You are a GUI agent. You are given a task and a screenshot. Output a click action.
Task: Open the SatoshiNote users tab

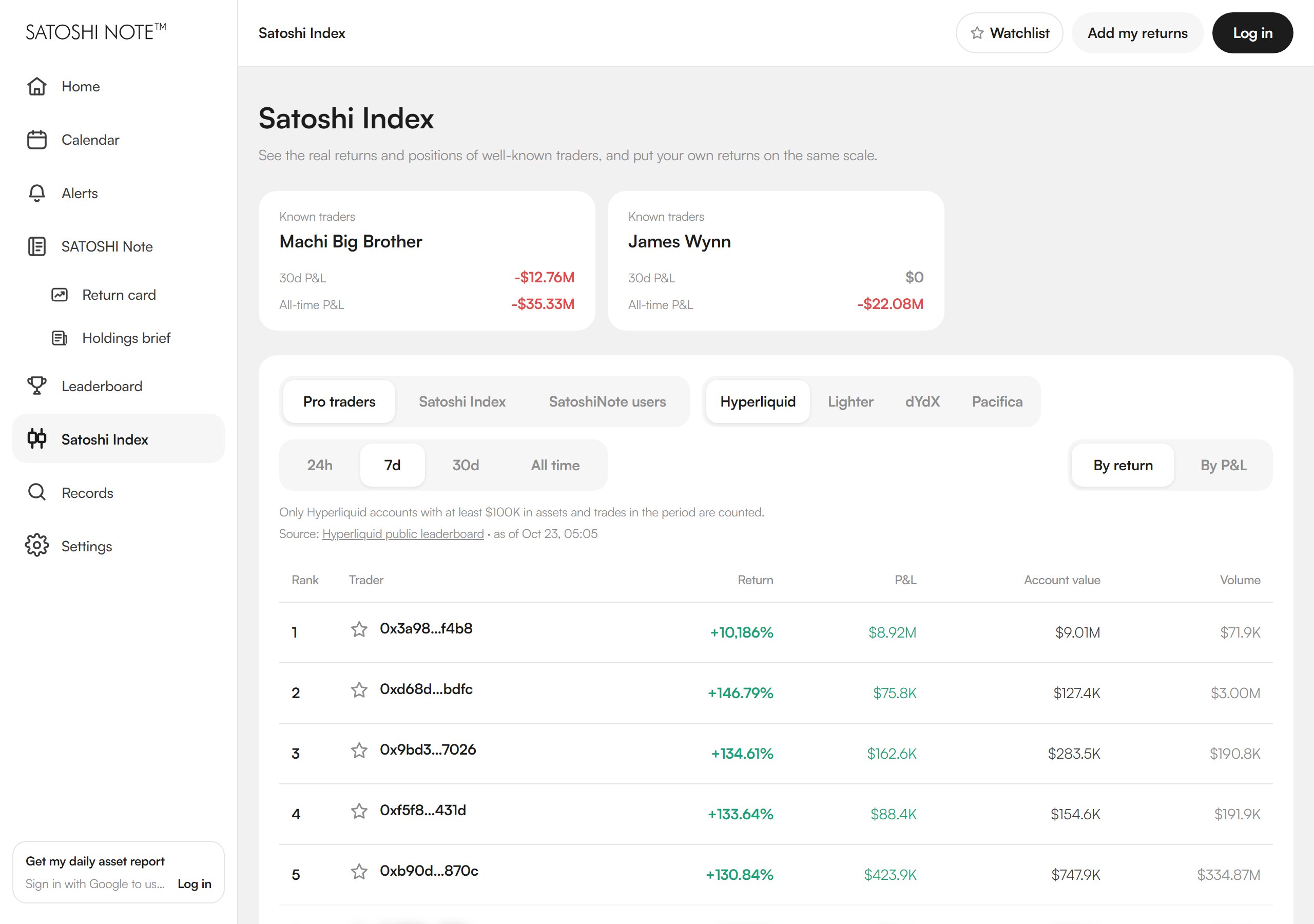click(x=607, y=401)
